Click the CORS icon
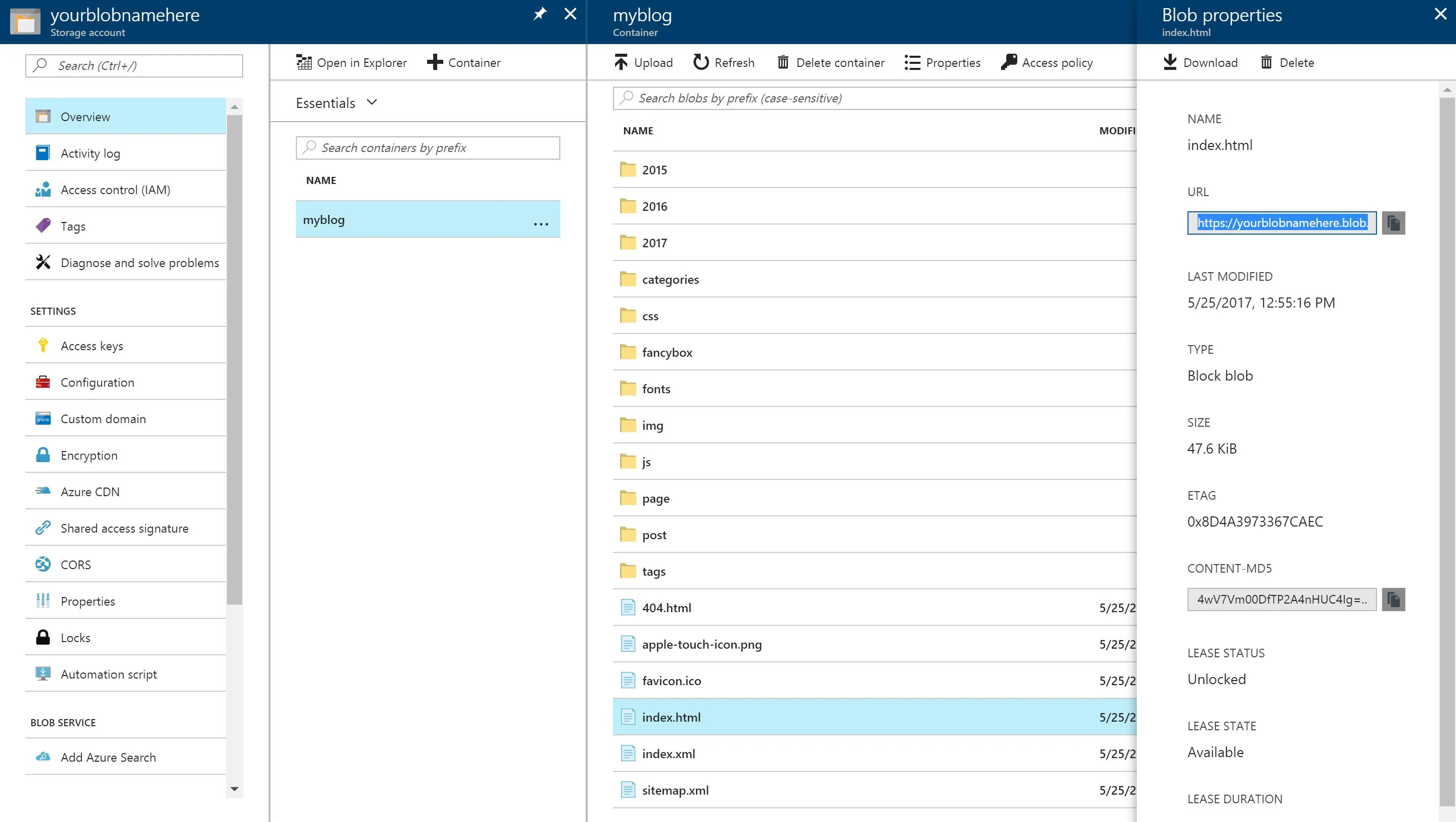This screenshot has width=1456, height=822. [x=43, y=564]
